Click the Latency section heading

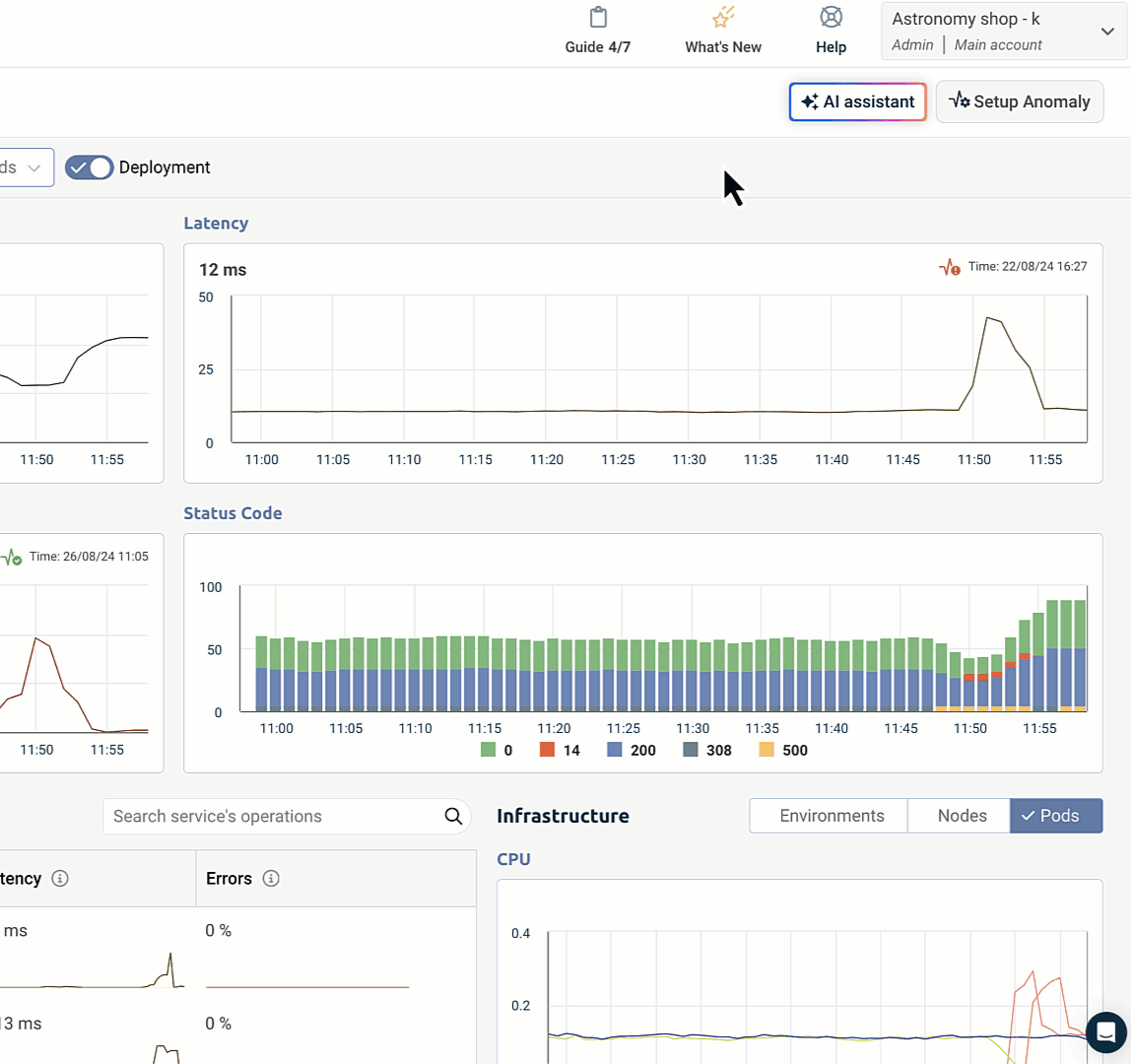[x=216, y=224]
